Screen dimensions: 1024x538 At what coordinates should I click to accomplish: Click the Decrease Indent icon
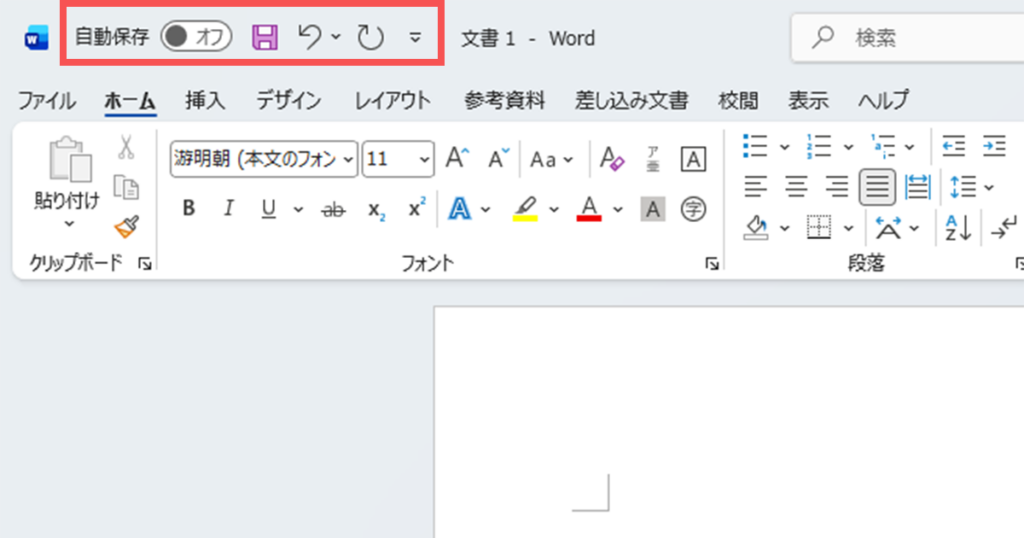953,146
